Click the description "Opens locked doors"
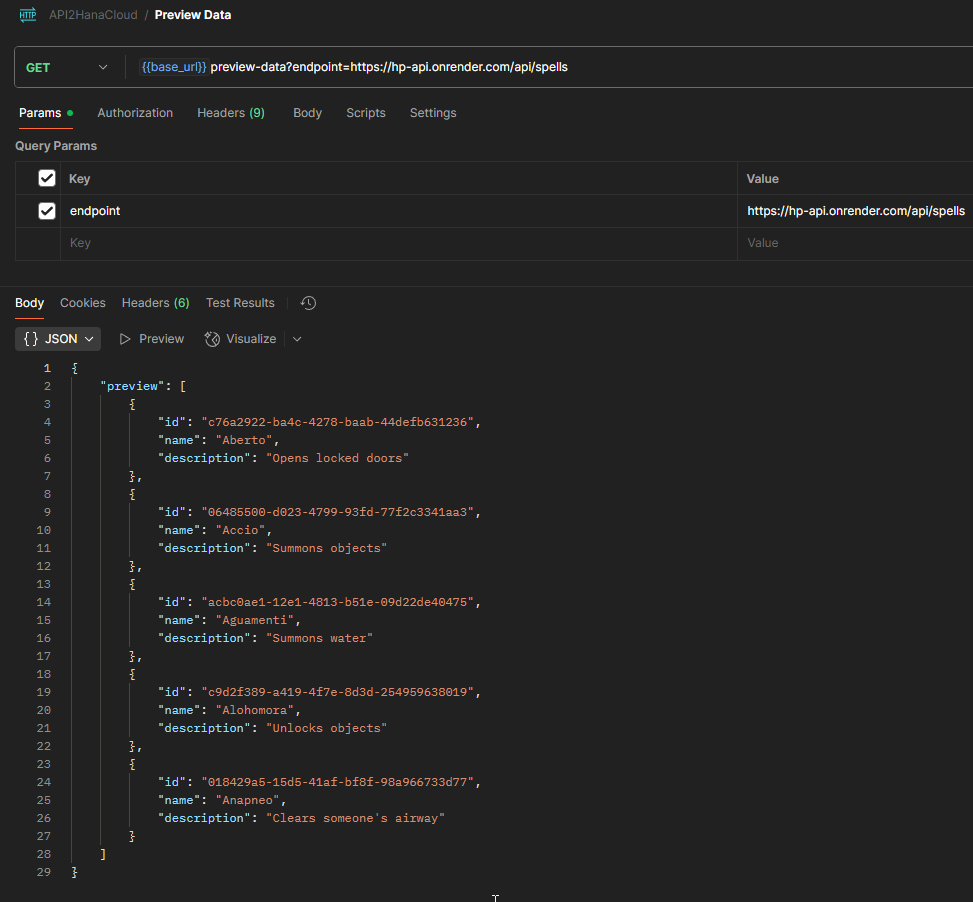 (x=338, y=458)
